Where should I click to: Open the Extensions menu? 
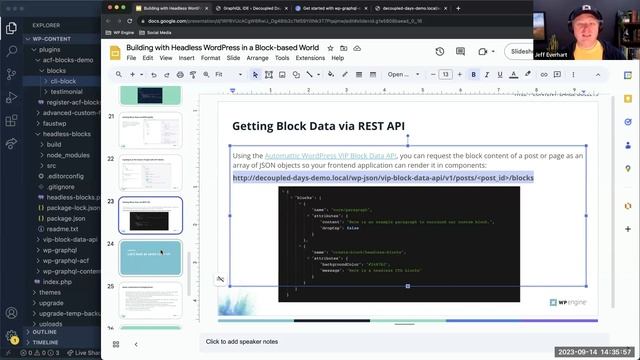[310, 58]
